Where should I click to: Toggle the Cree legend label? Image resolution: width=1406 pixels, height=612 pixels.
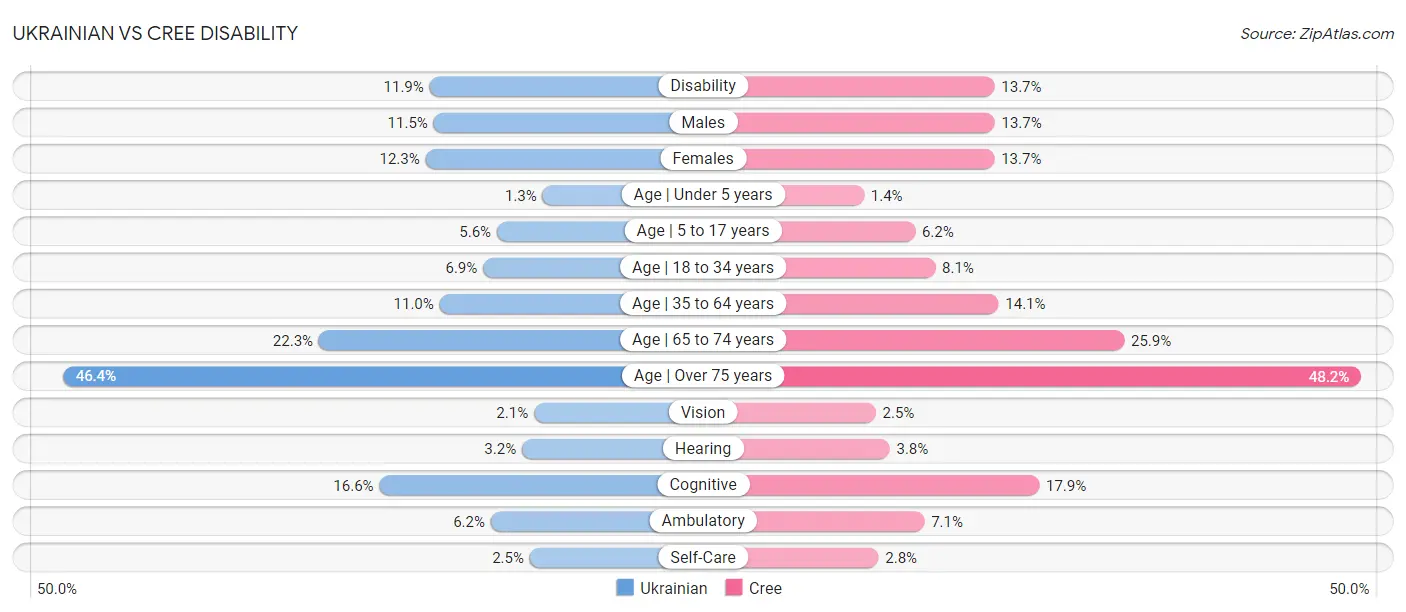click(x=766, y=588)
